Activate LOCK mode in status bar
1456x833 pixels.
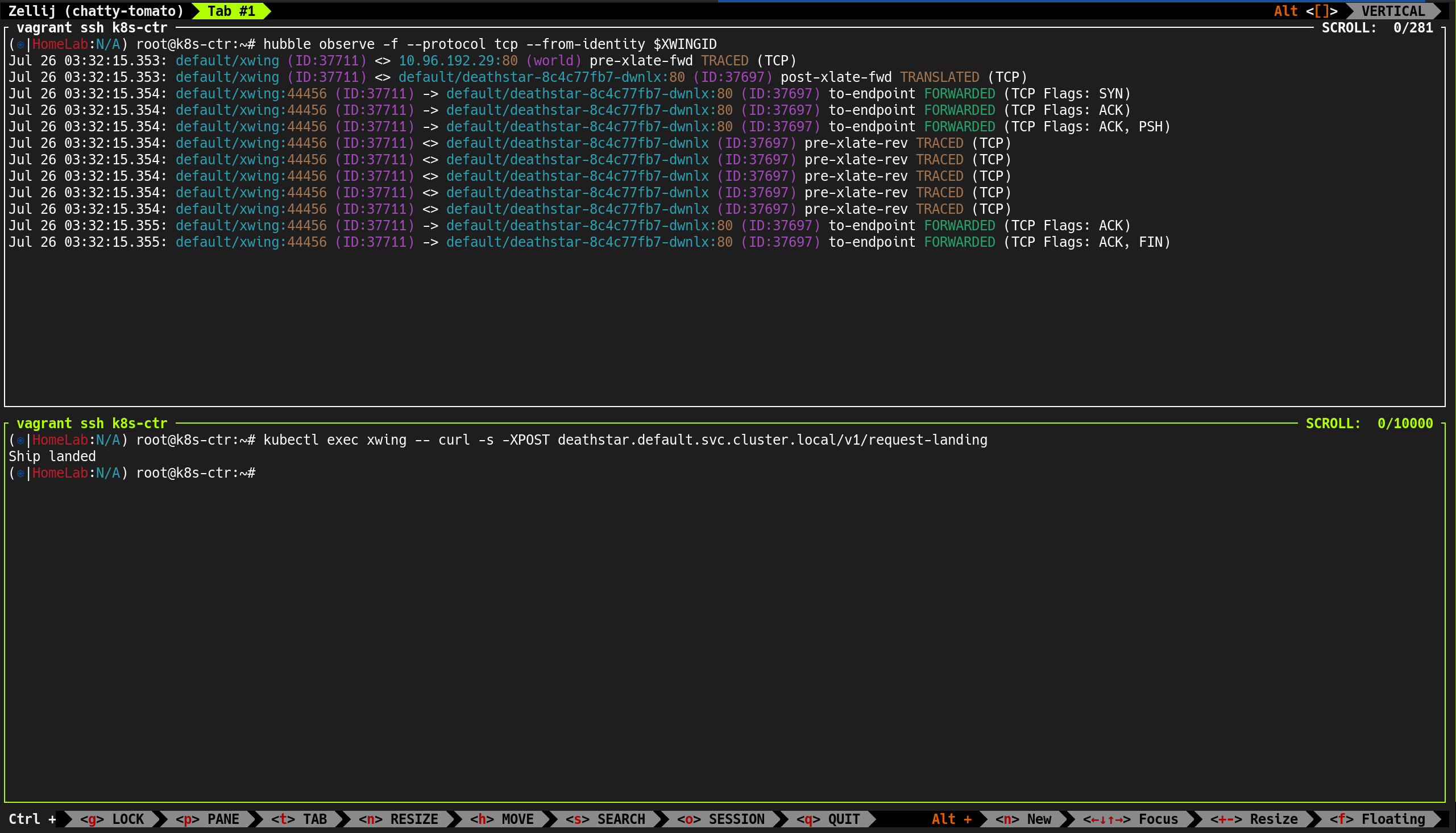click(x=111, y=819)
